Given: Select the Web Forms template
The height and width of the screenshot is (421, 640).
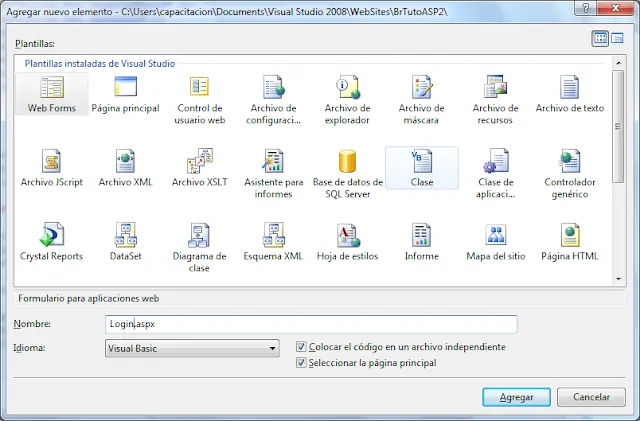Looking at the screenshot, I should click(52, 94).
